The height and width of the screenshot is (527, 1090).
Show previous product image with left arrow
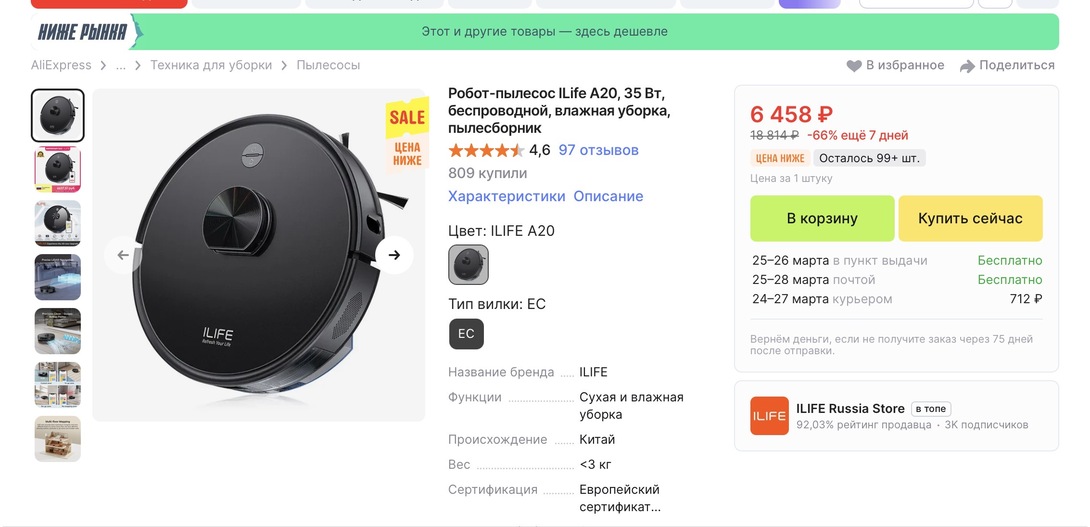[123, 255]
